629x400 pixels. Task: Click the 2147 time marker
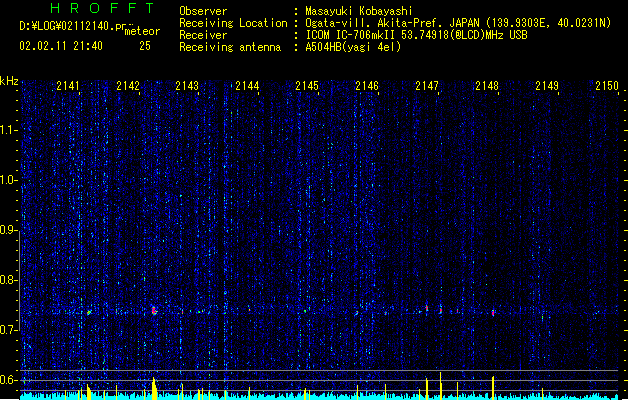[x=427, y=85]
